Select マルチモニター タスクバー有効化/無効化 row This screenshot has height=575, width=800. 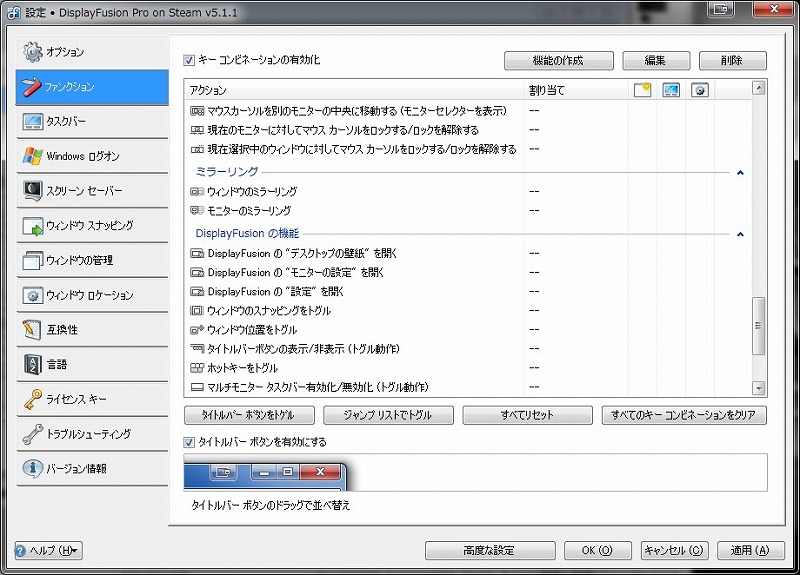(x=467, y=387)
